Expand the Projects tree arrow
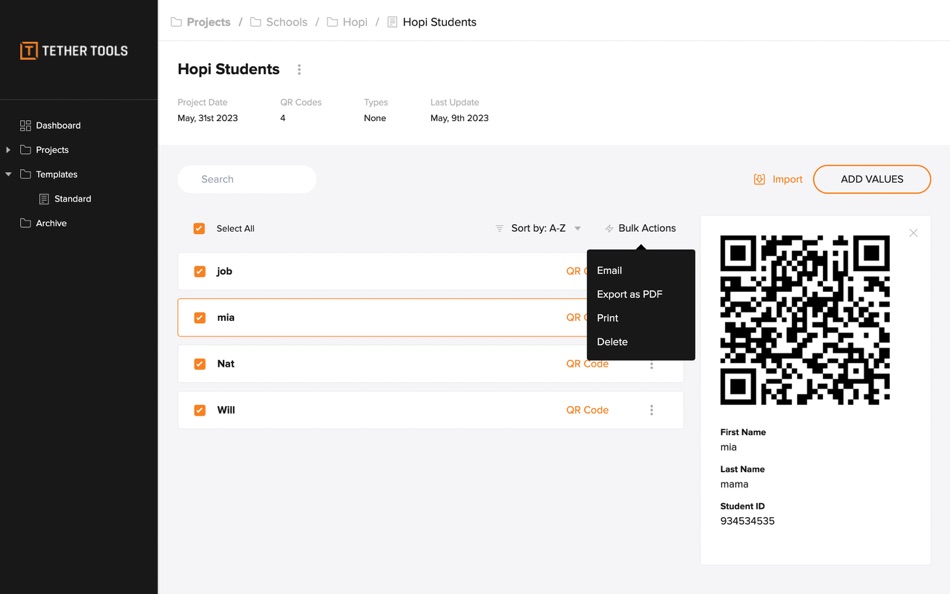This screenshot has height=594, width=950. pyautogui.click(x=8, y=150)
